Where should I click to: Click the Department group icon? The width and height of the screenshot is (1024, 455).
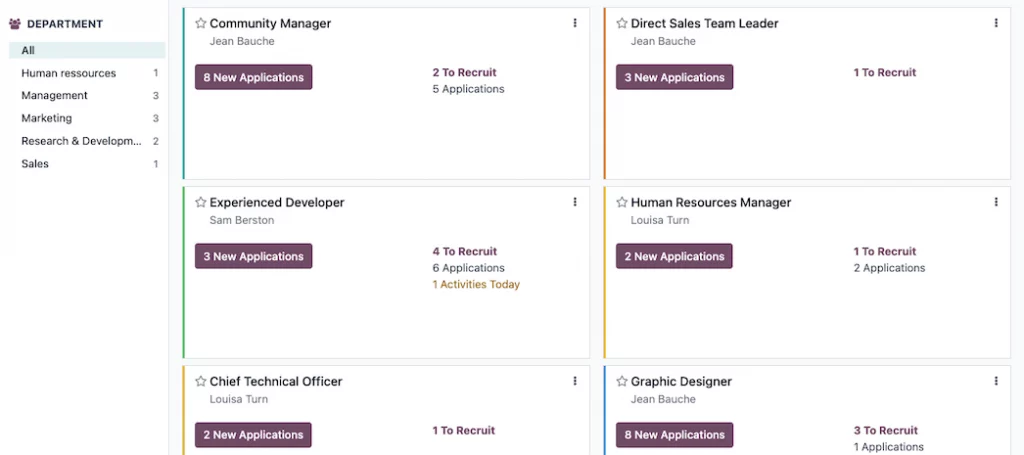[15, 24]
